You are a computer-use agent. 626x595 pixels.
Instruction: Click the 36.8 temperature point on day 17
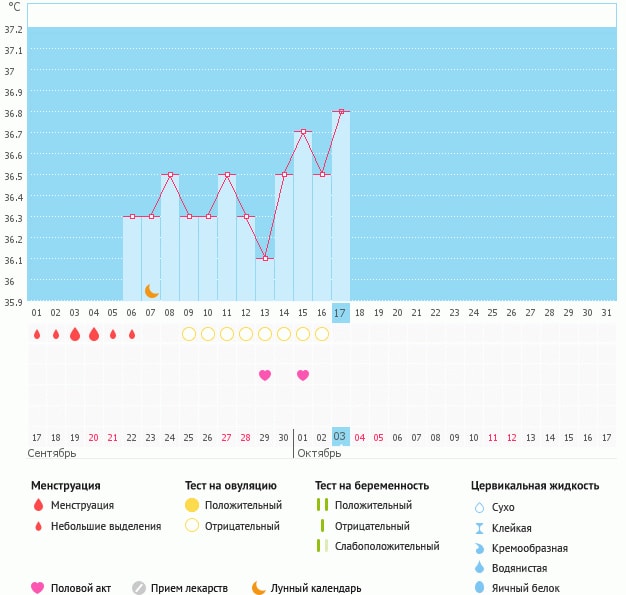[x=341, y=112]
